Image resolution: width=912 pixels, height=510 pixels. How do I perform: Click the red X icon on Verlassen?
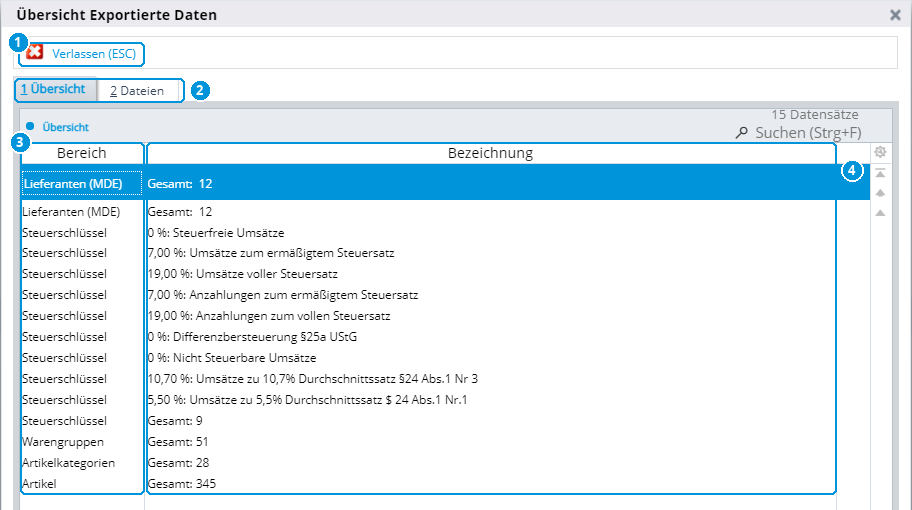pyautogui.click(x=34, y=52)
